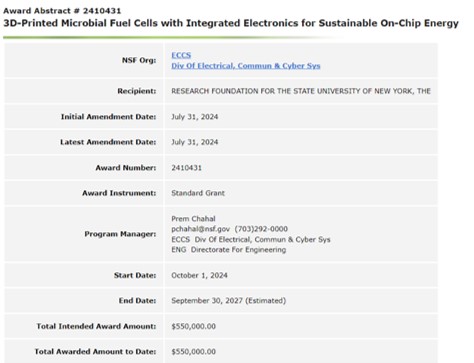Click the Latest Amendment Date value
This screenshot has width=474, height=363.
point(195,142)
